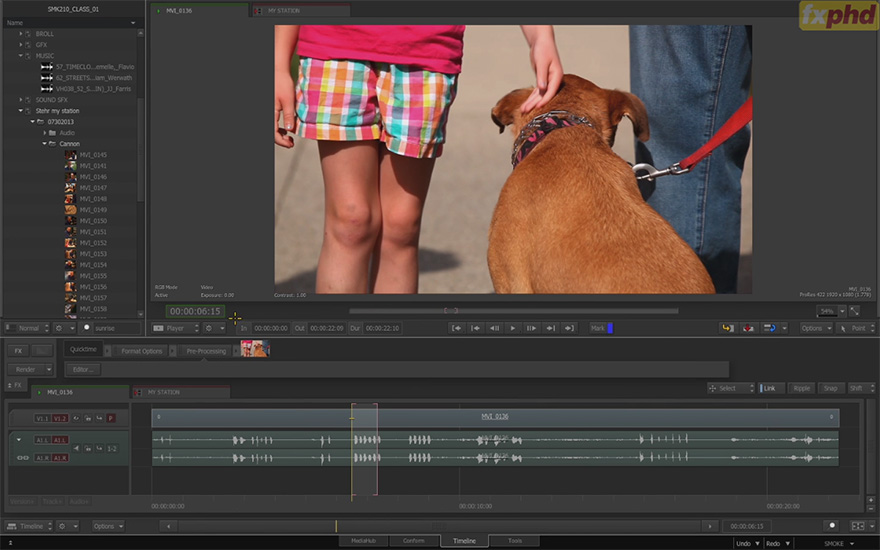The image size is (880, 550).
Task: Switch to the MediaHub tab
Action: click(x=363, y=541)
